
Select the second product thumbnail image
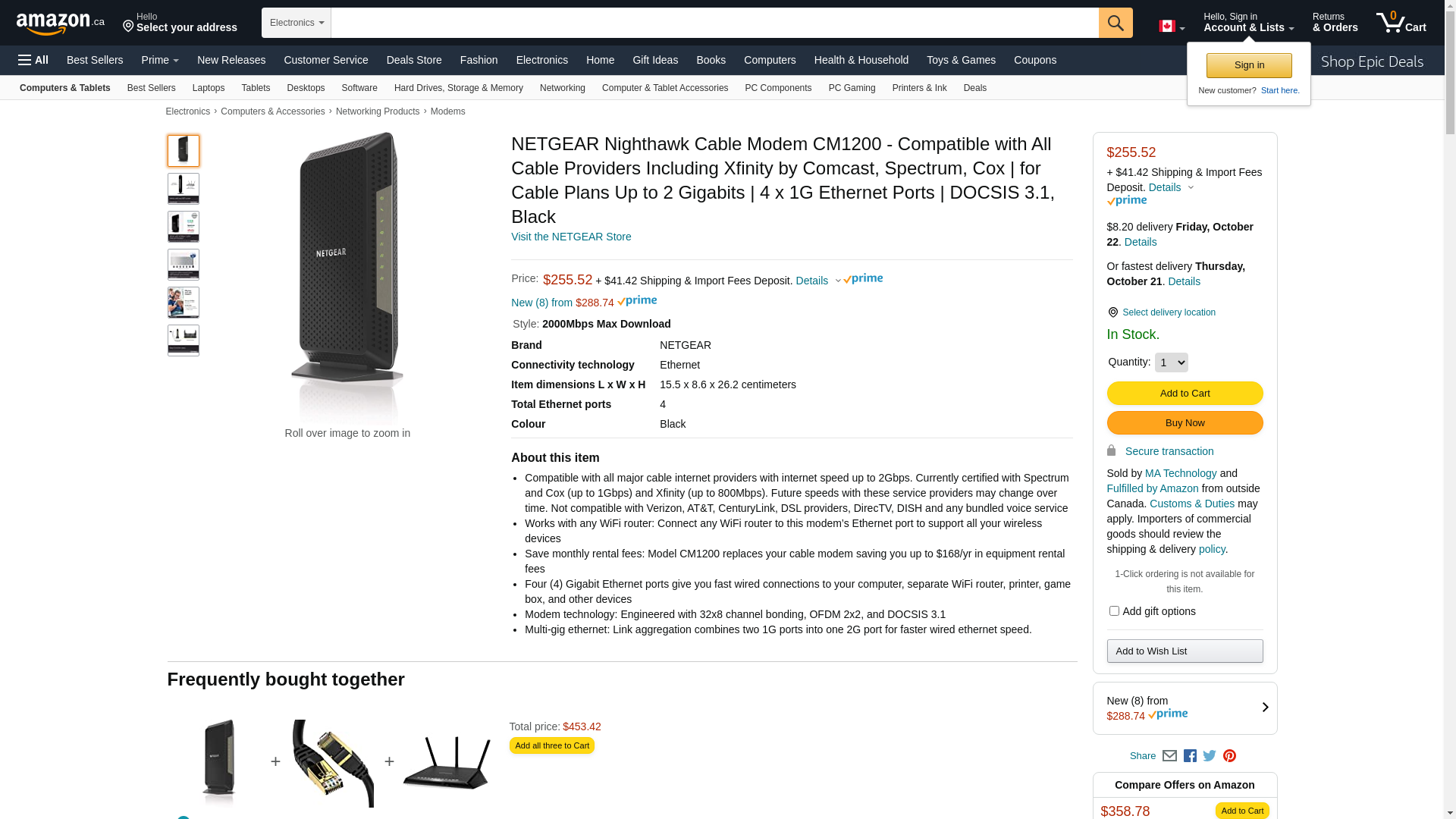(184, 189)
